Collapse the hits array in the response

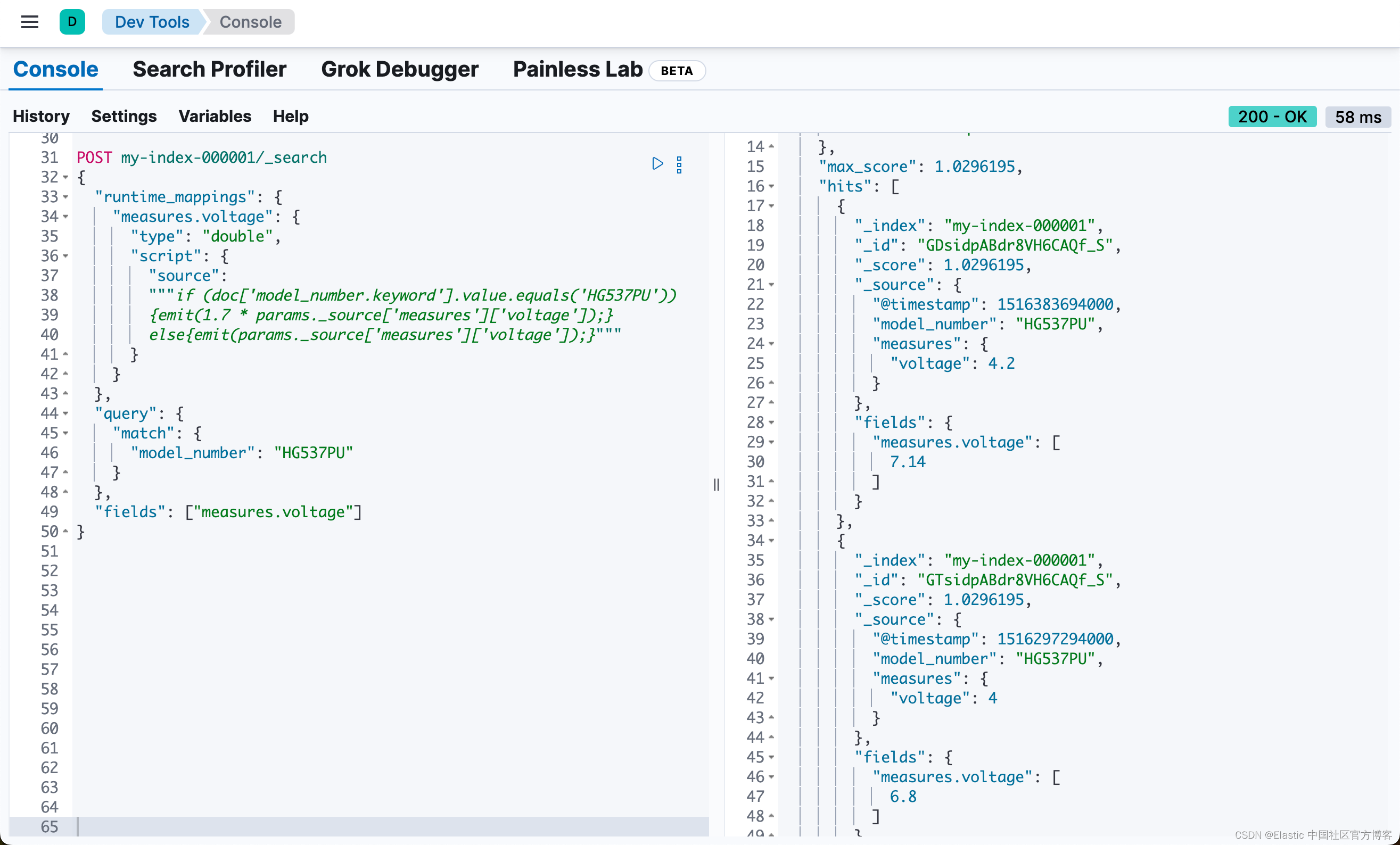pos(771,186)
